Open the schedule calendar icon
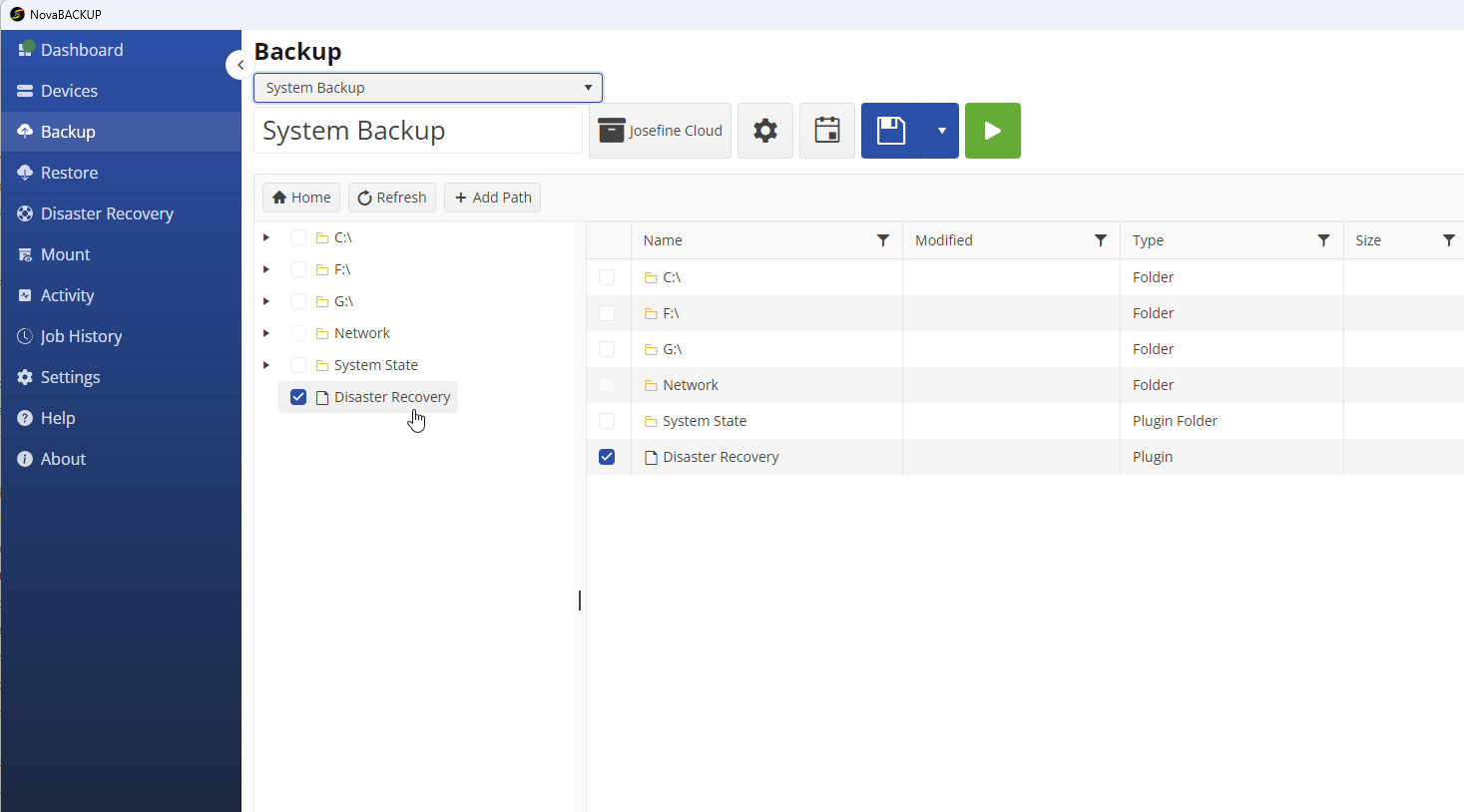1464x812 pixels. 827,131
